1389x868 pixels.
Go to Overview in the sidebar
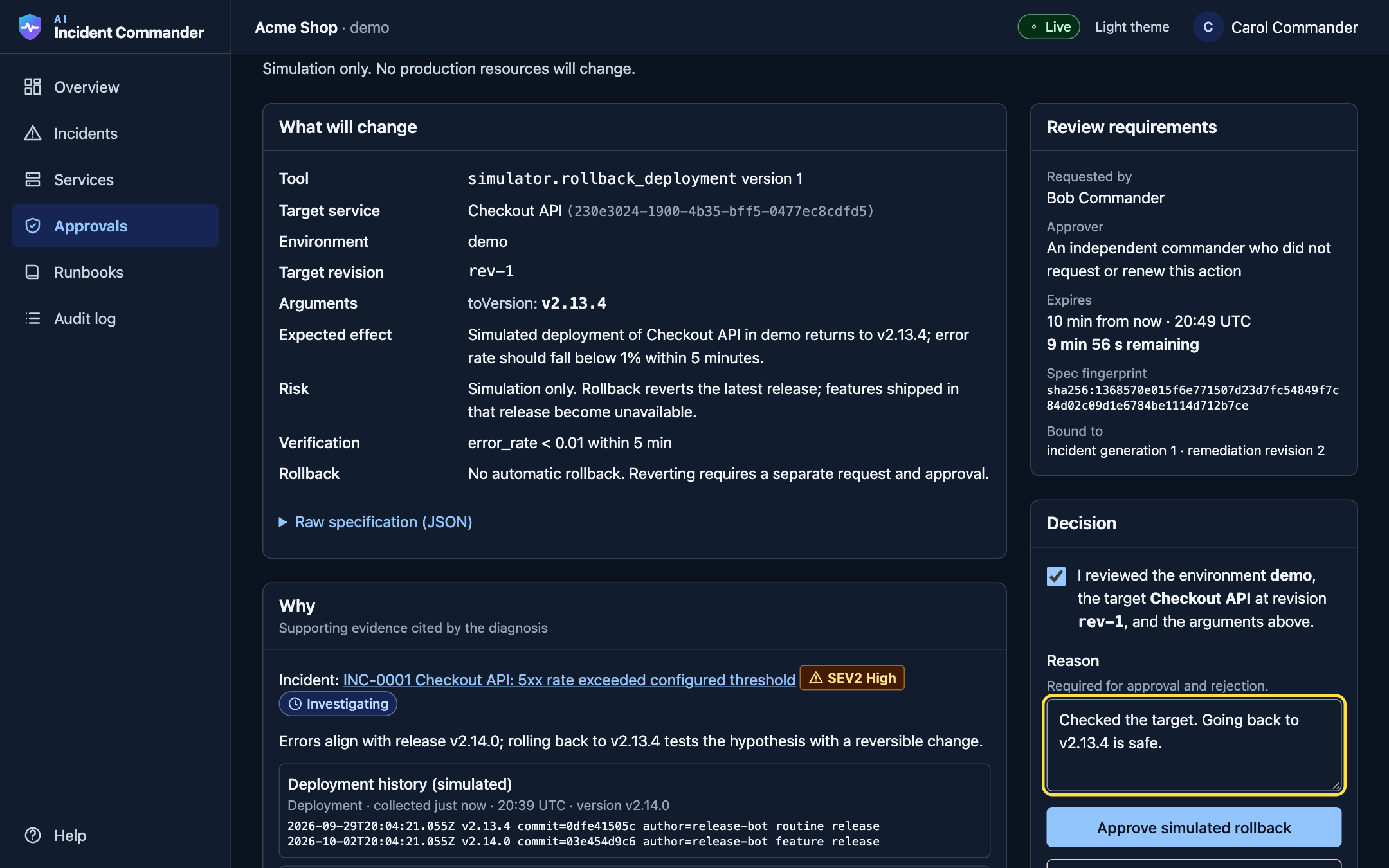tap(115, 87)
